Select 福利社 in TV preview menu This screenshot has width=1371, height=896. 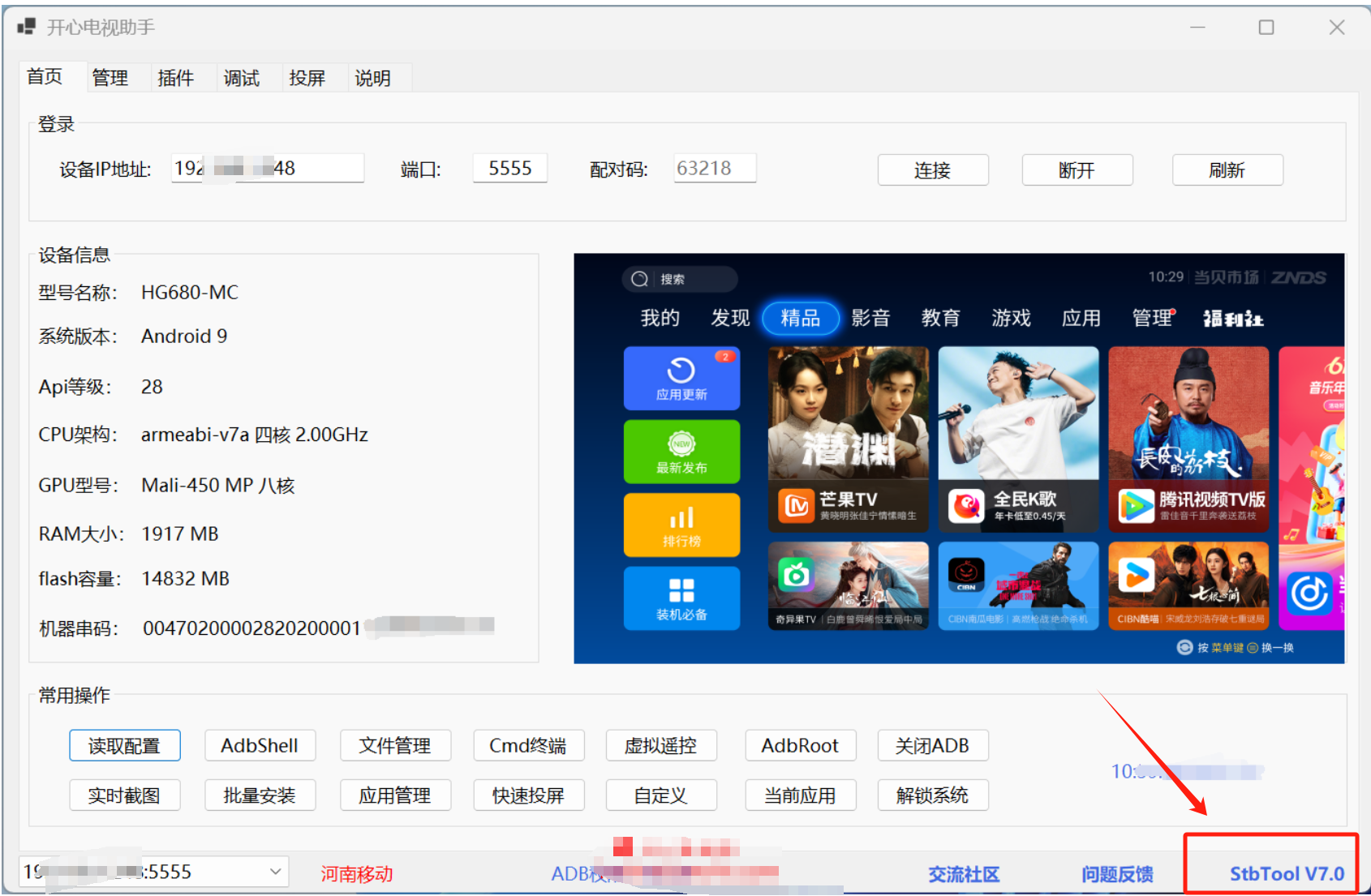tap(1233, 319)
